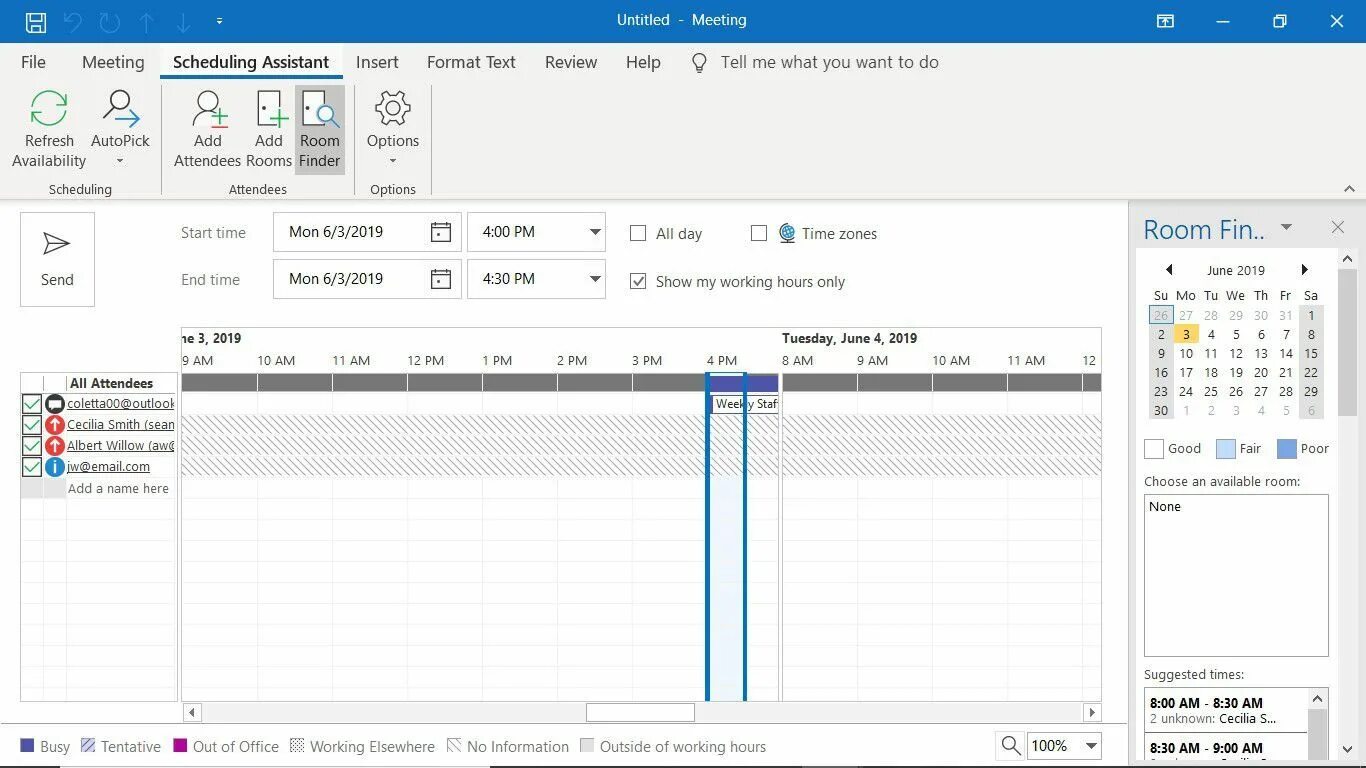Close the Room Finder pane
The image size is (1366, 768).
tap(1338, 228)
